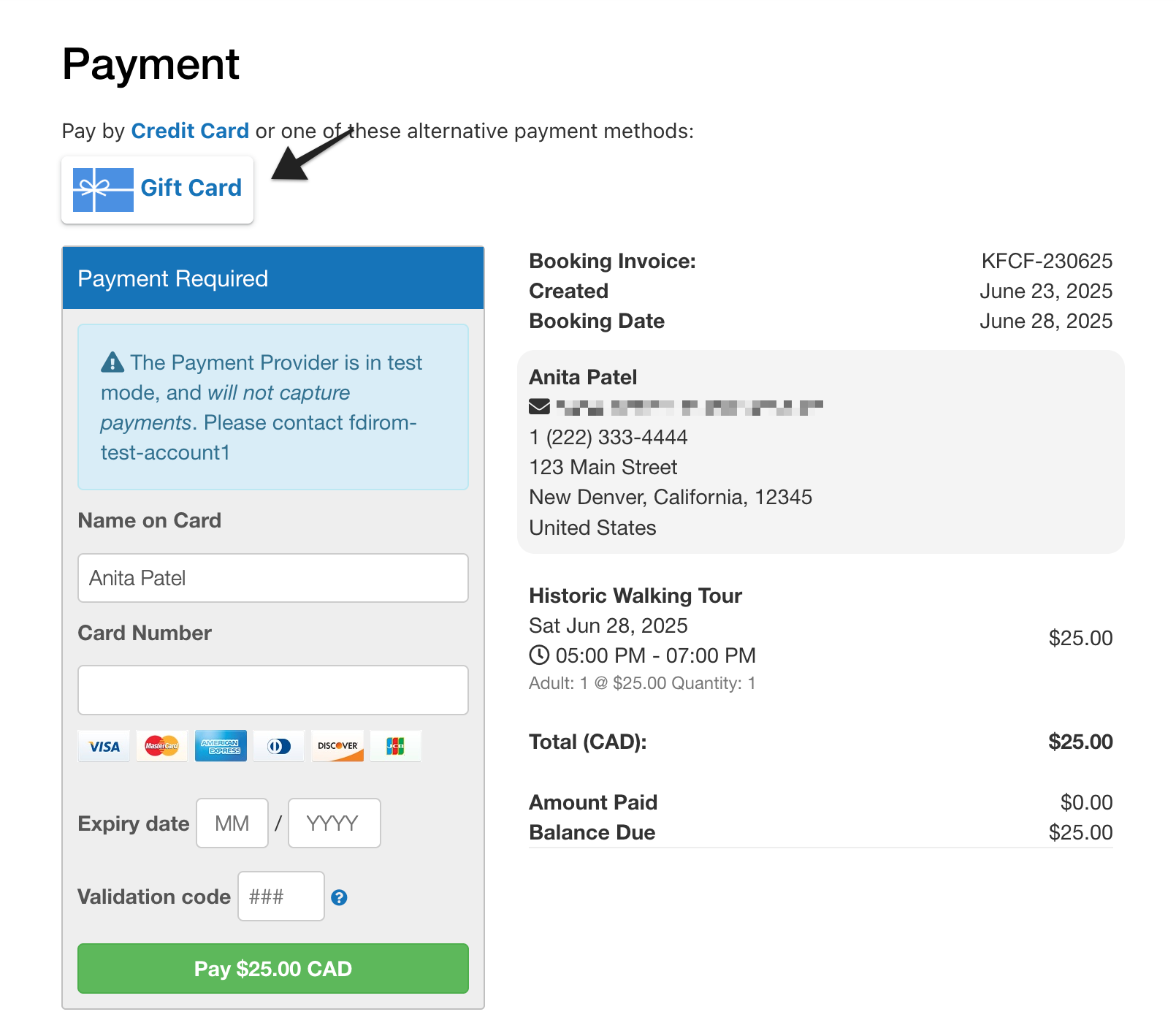Click the Credit Card payment link

[x=190, y=131]
